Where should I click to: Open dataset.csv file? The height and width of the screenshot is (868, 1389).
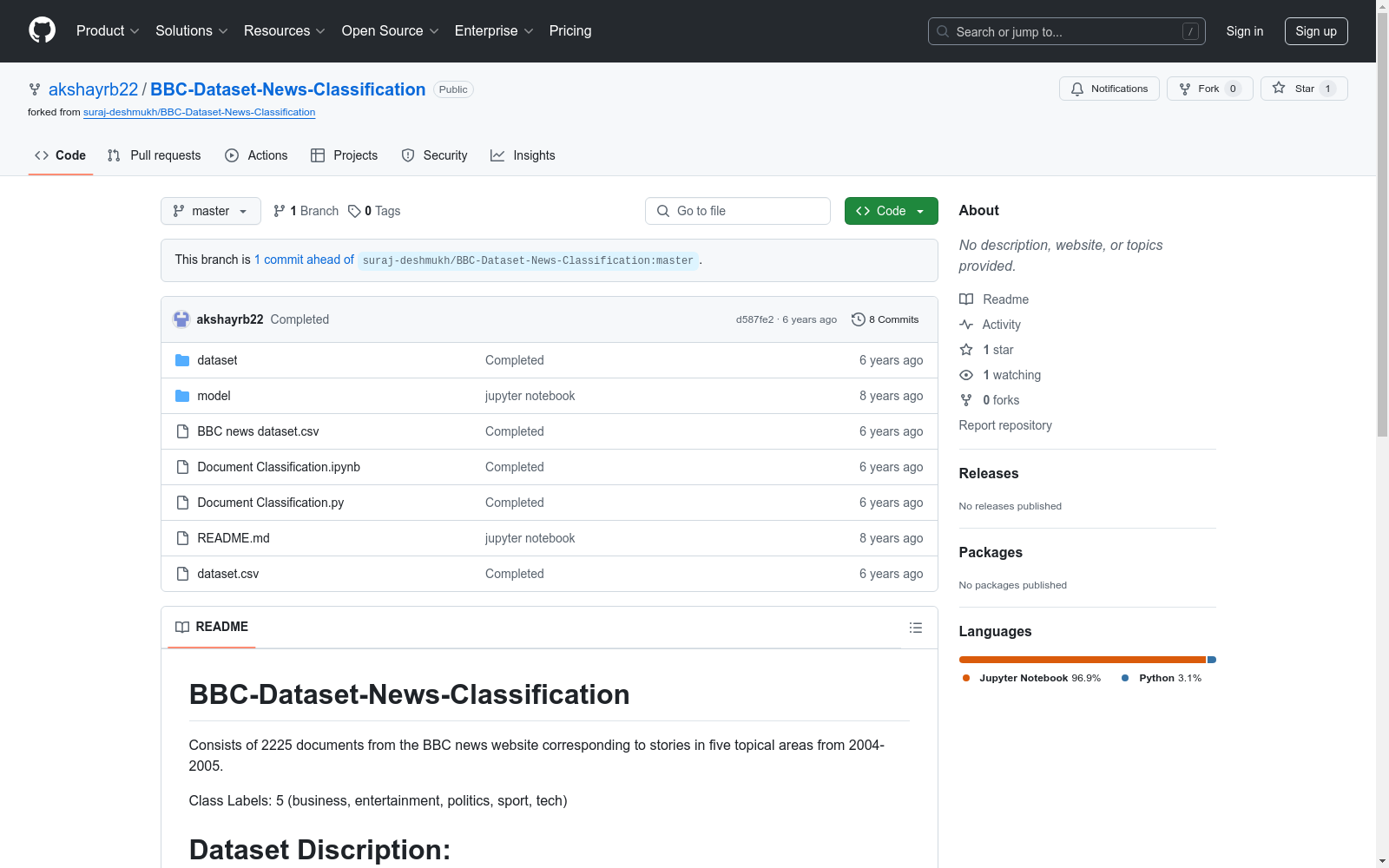click(x=228, y=574)
